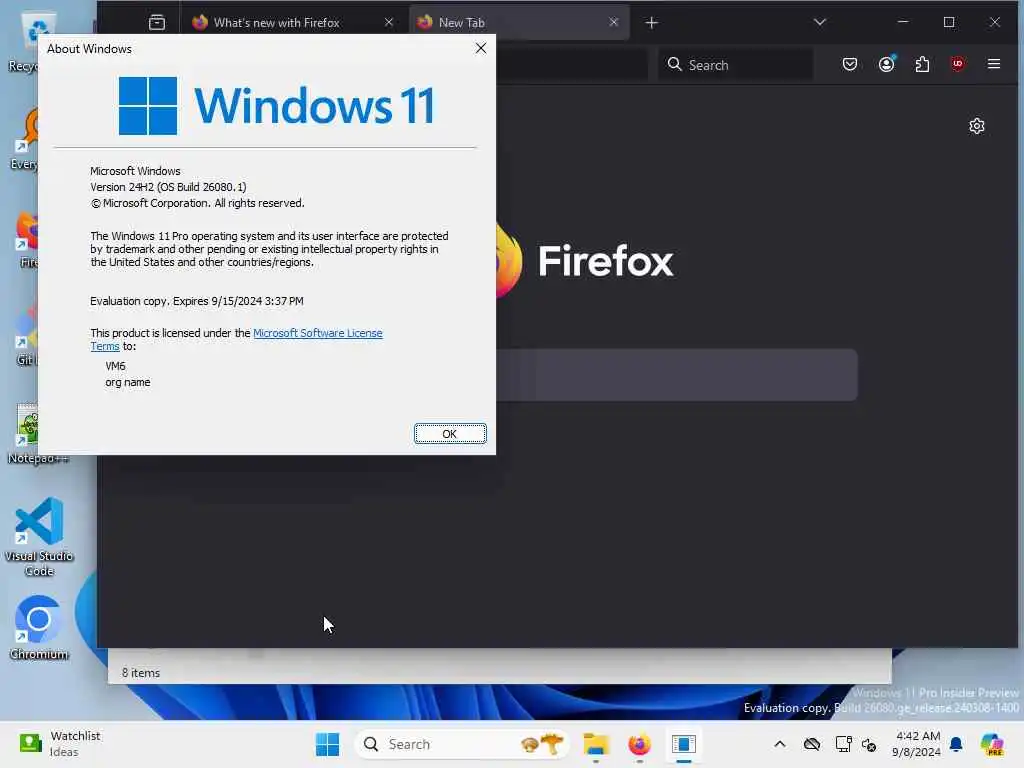Close the About Windows dialog

pyautogui.click(x=481, y=48)
